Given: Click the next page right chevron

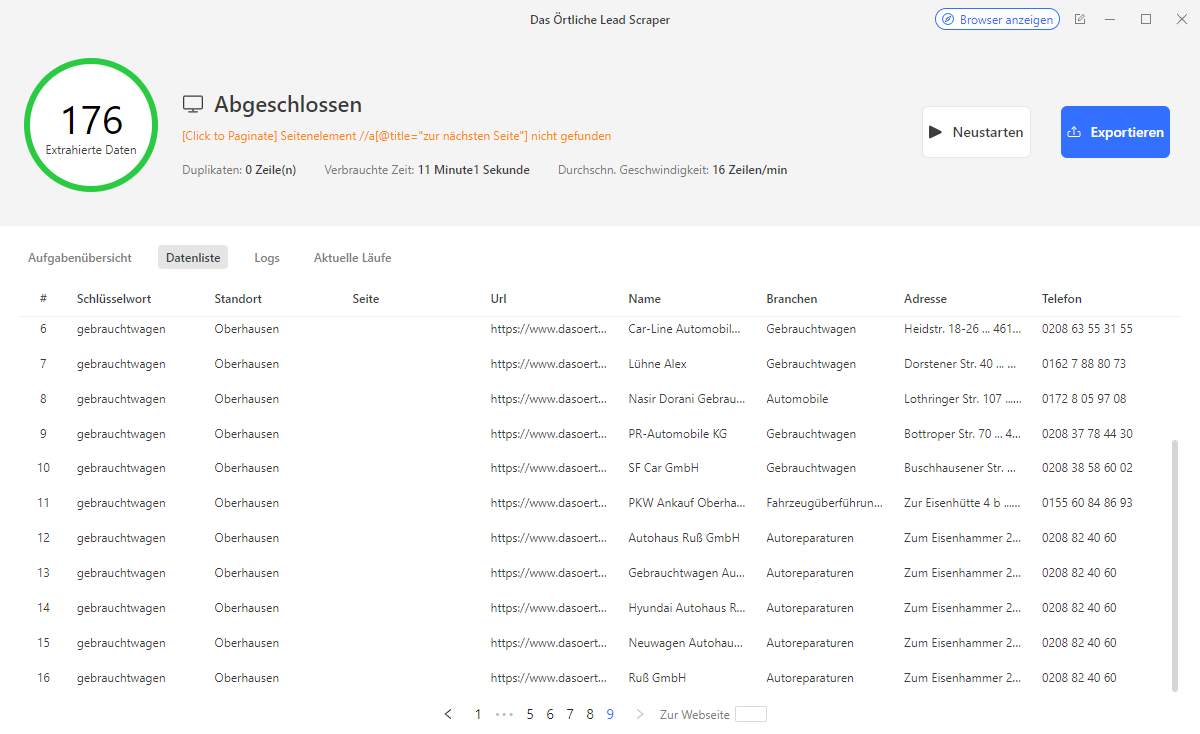Looking at the screenshot, I should pyautogui.click(x=640, y=714).
